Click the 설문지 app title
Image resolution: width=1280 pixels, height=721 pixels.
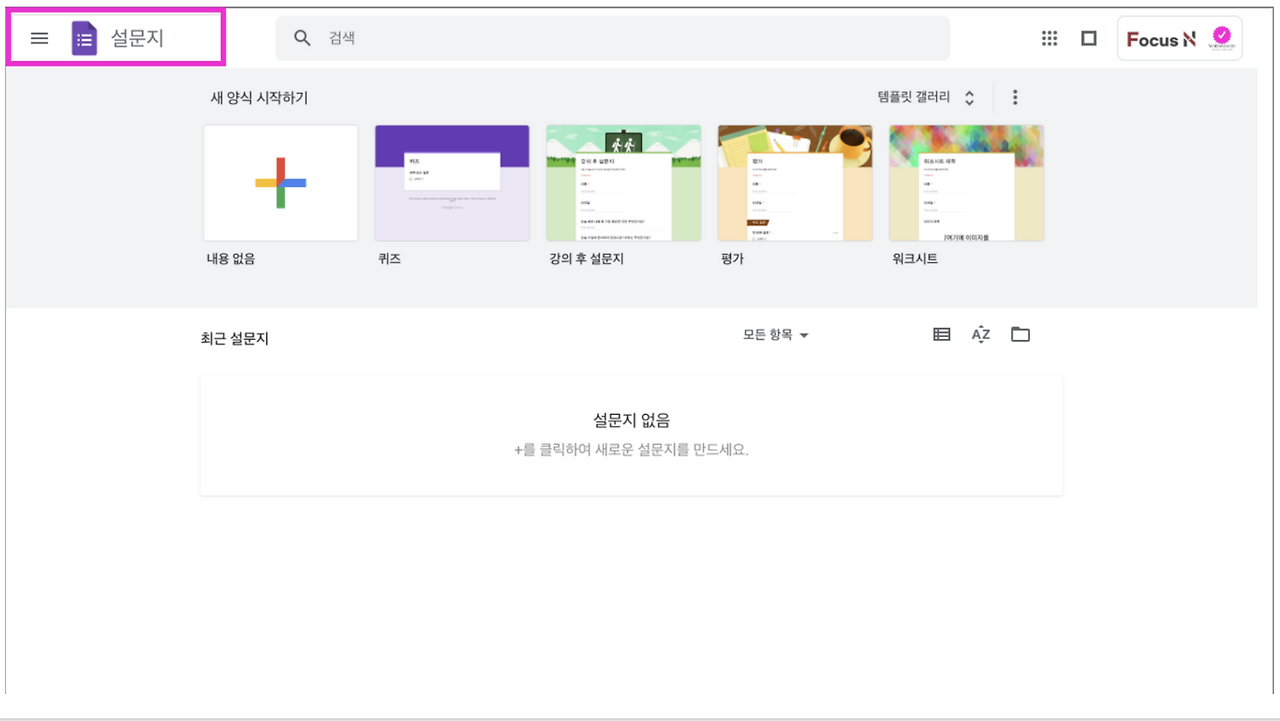click(133, 38)
